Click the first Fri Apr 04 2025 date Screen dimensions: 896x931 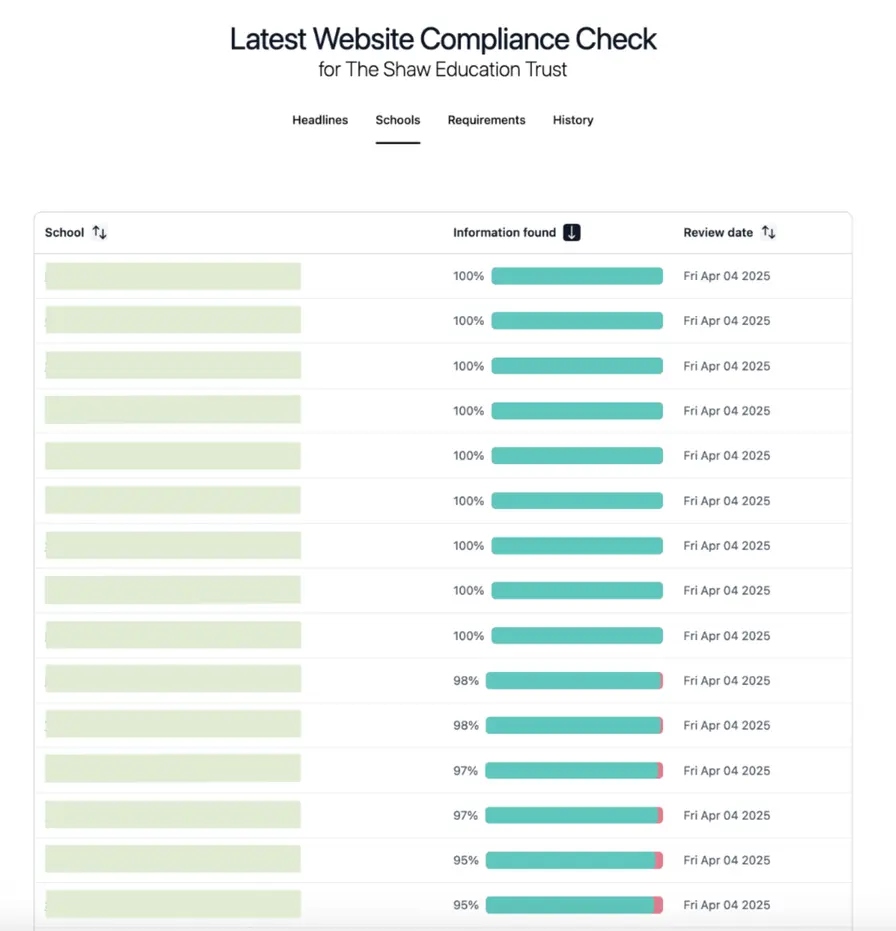point(727,275)
